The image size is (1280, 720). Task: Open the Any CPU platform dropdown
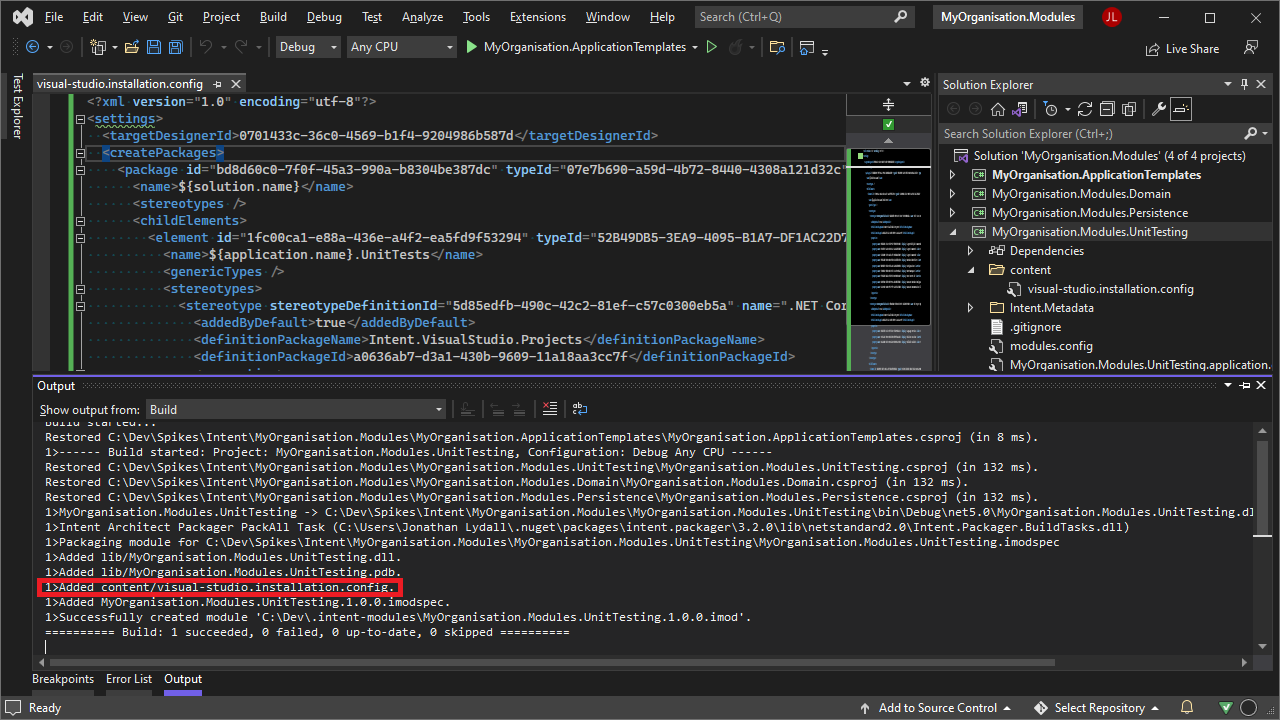click(402, 47)
